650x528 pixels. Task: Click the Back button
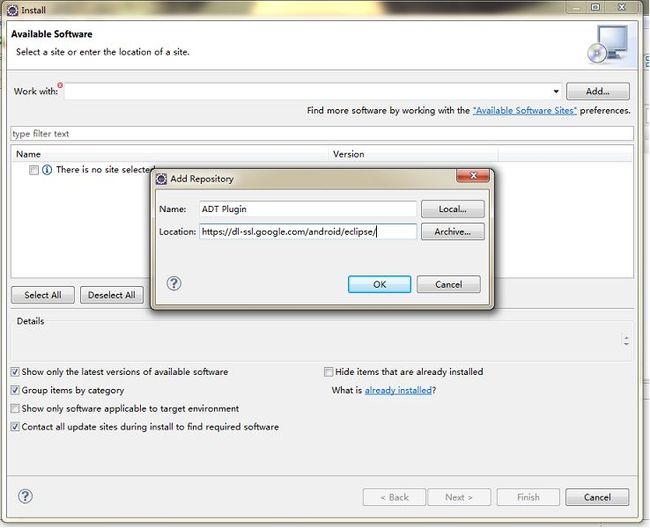394,497
